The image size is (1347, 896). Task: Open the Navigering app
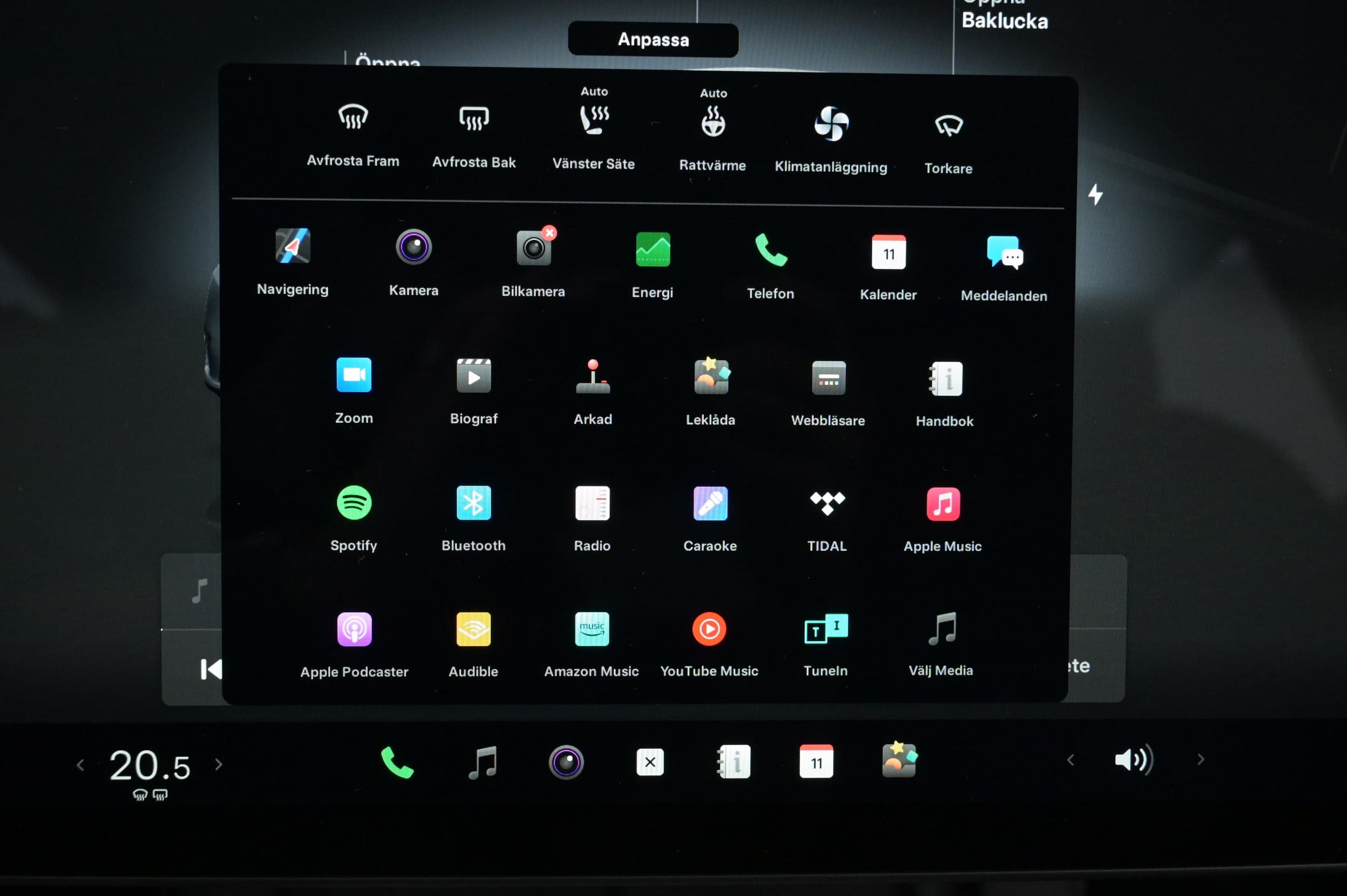click(293, 246)
